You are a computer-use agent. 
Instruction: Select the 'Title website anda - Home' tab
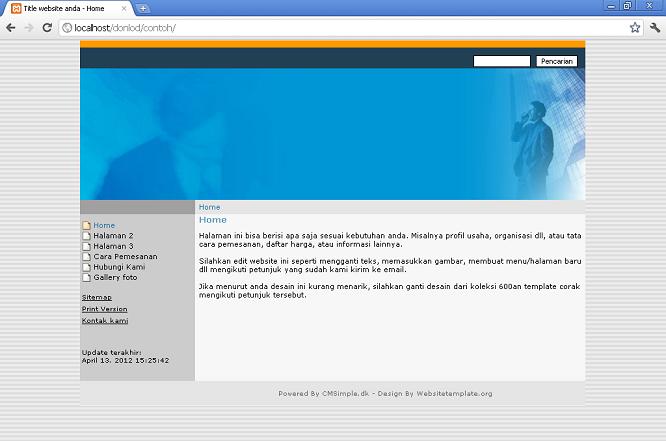68,8
